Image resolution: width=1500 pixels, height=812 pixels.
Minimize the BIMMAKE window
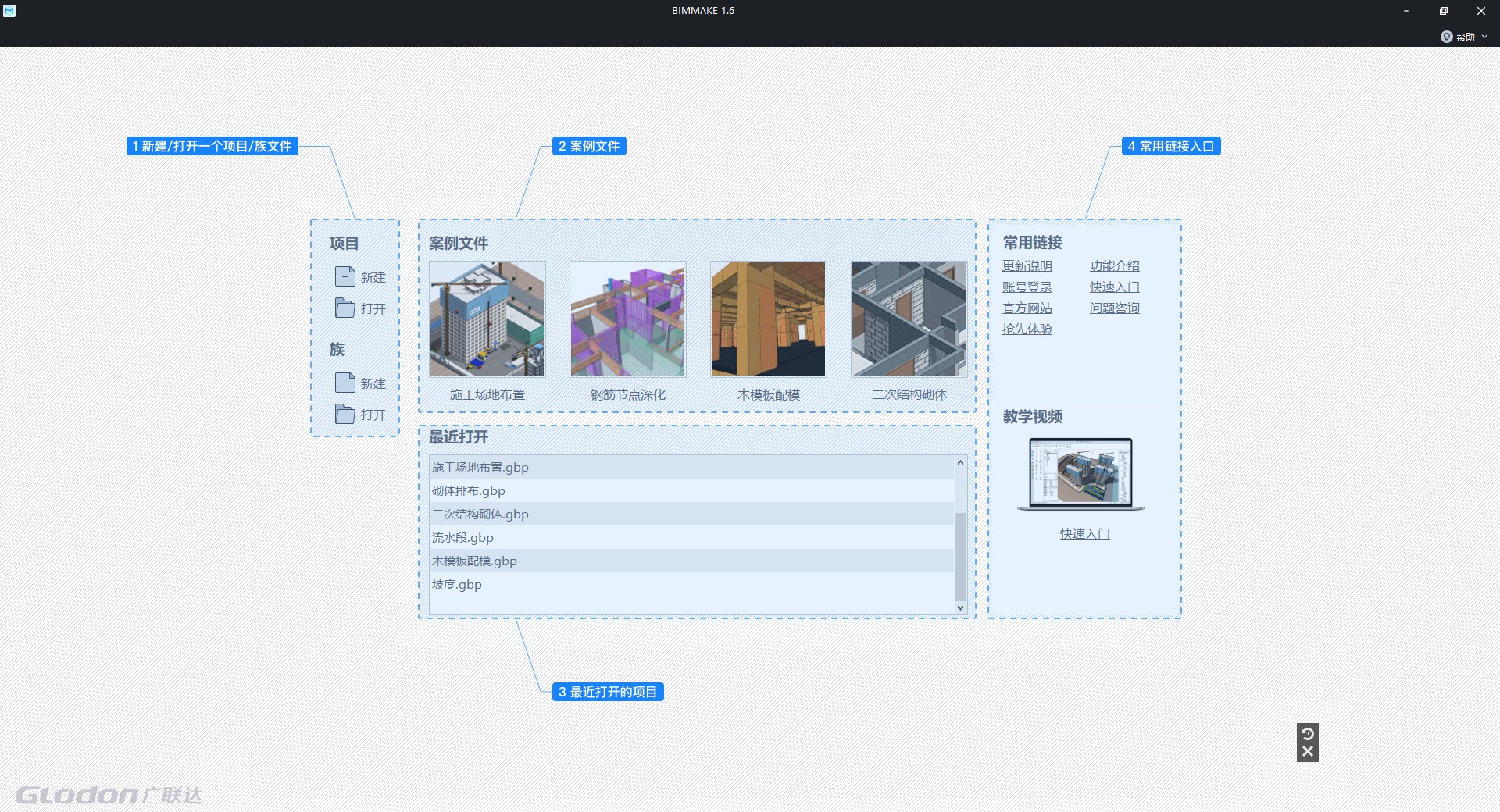pyautogui.click(x=1406, y=11)
